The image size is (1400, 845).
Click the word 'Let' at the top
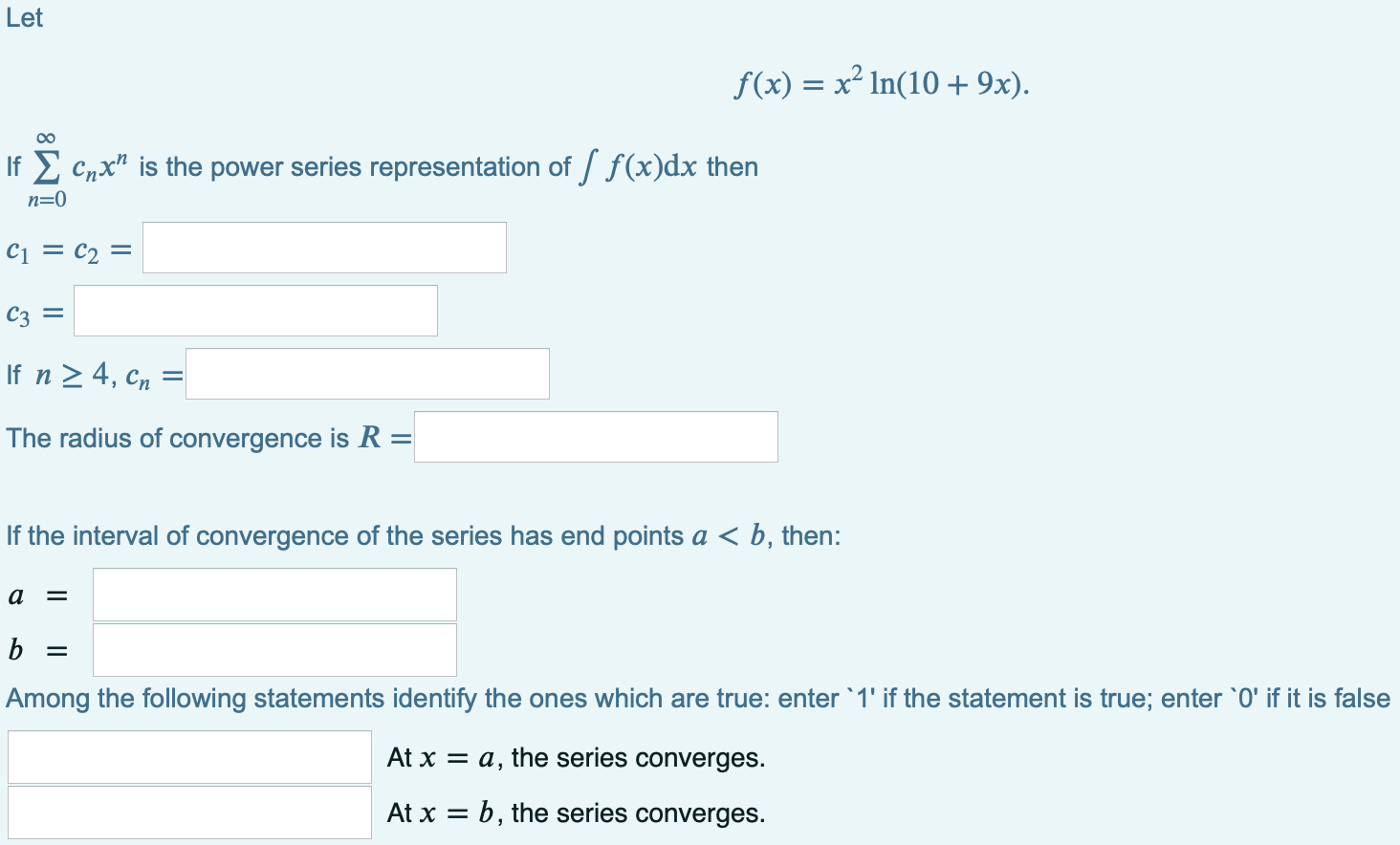click(x=24, y=17)
